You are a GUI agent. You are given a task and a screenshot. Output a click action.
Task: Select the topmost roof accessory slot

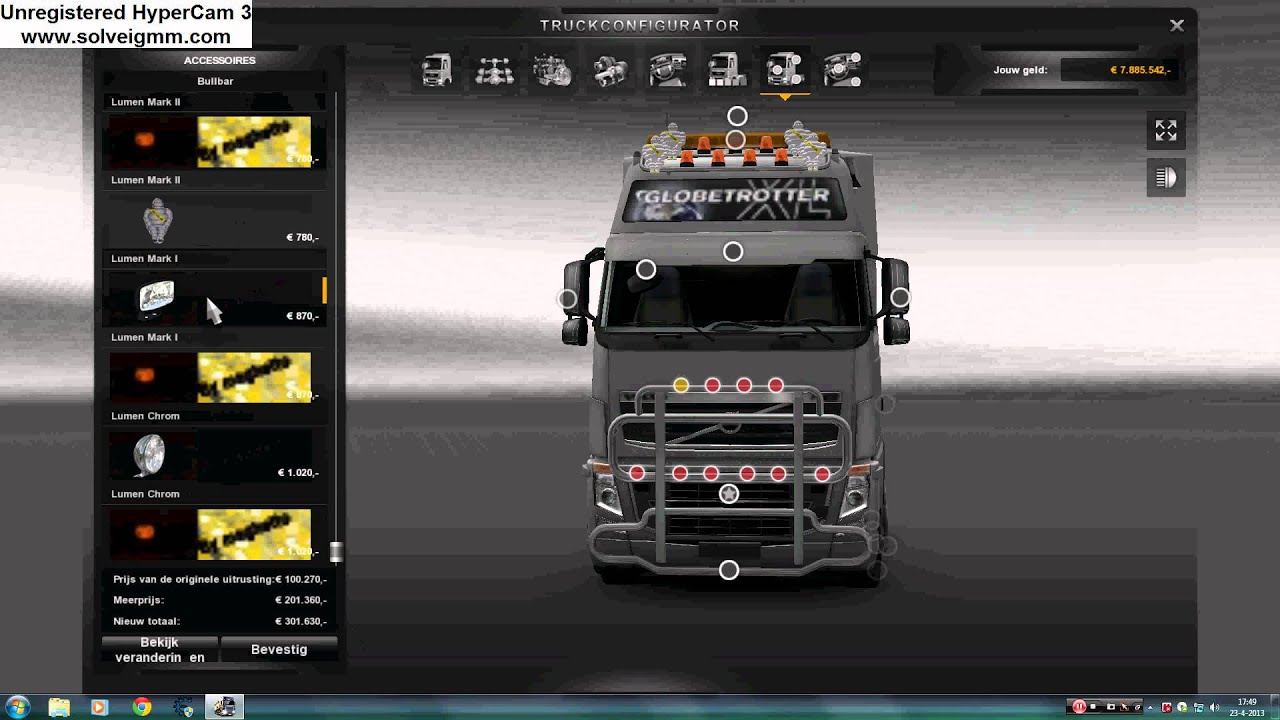(737, 116)
